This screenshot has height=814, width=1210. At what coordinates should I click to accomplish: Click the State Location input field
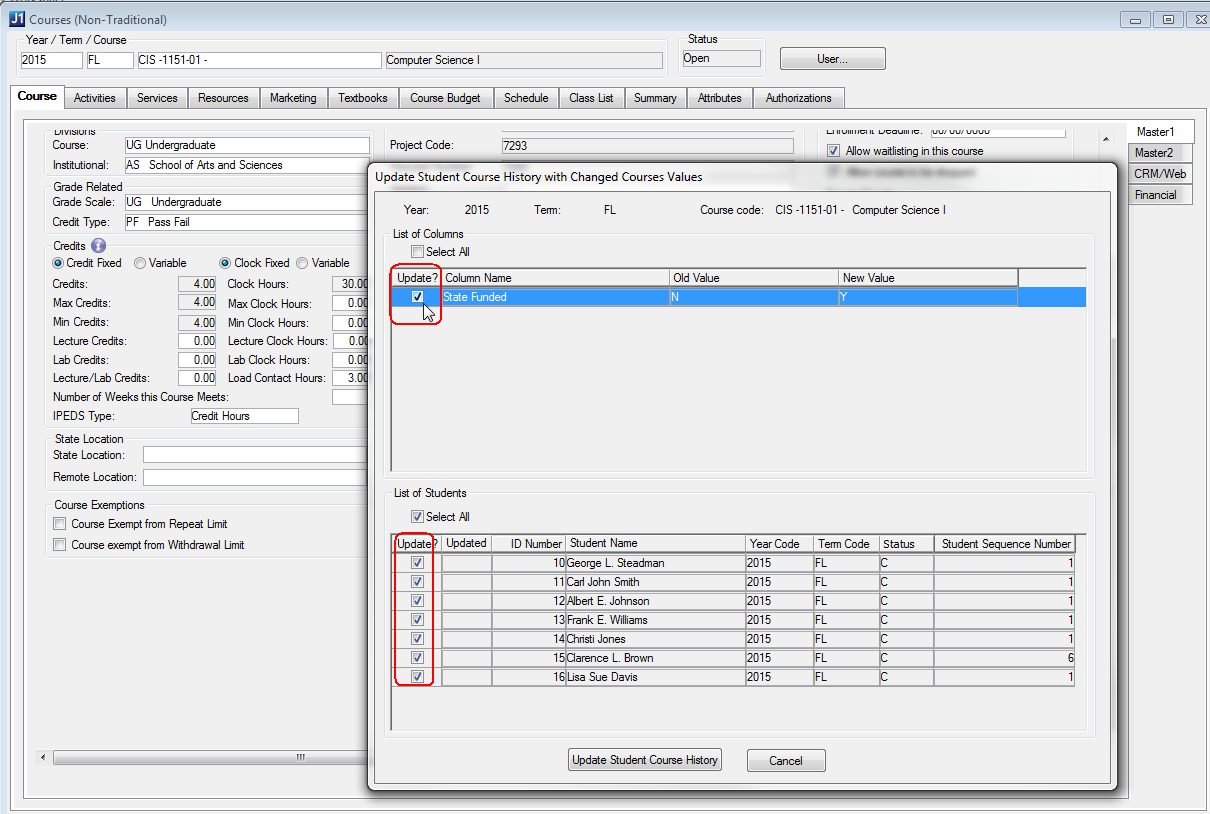(255, 455)
